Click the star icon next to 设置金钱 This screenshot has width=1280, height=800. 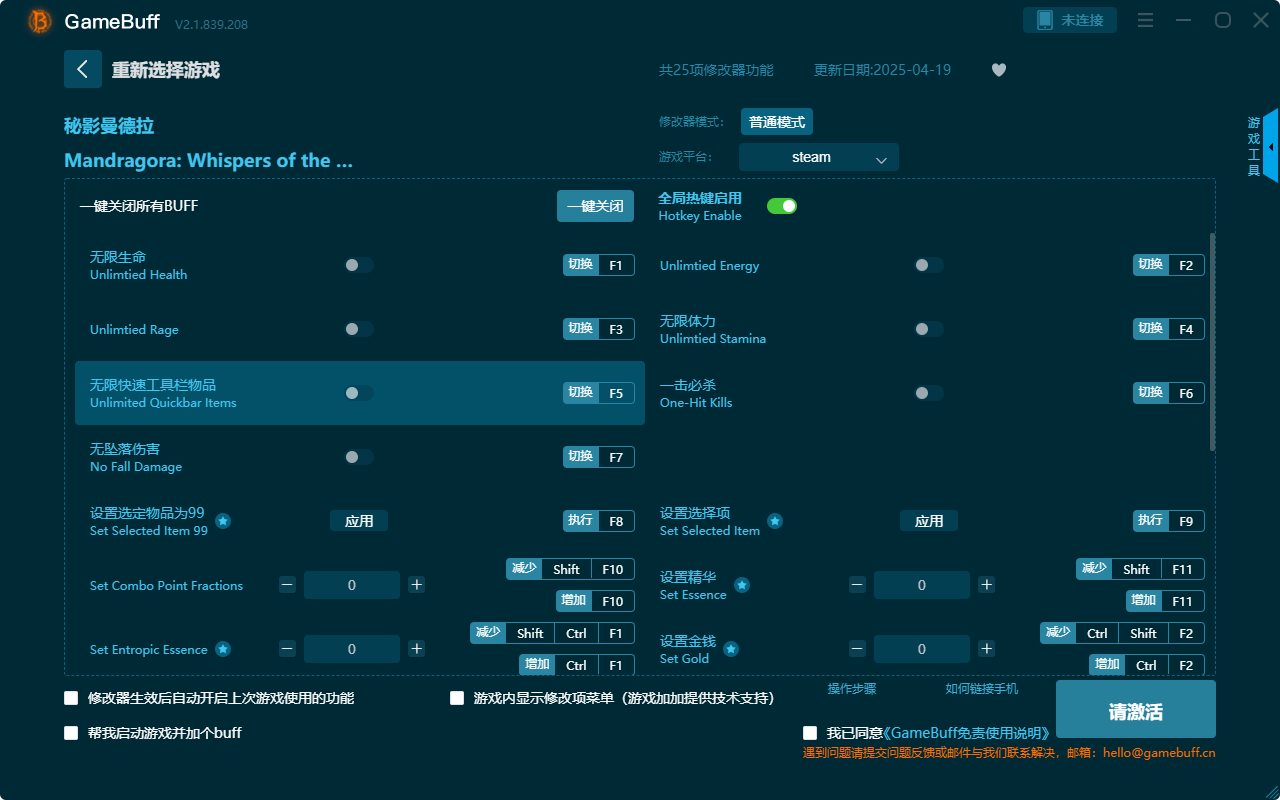pyautogui.click(x=731, y=649)
